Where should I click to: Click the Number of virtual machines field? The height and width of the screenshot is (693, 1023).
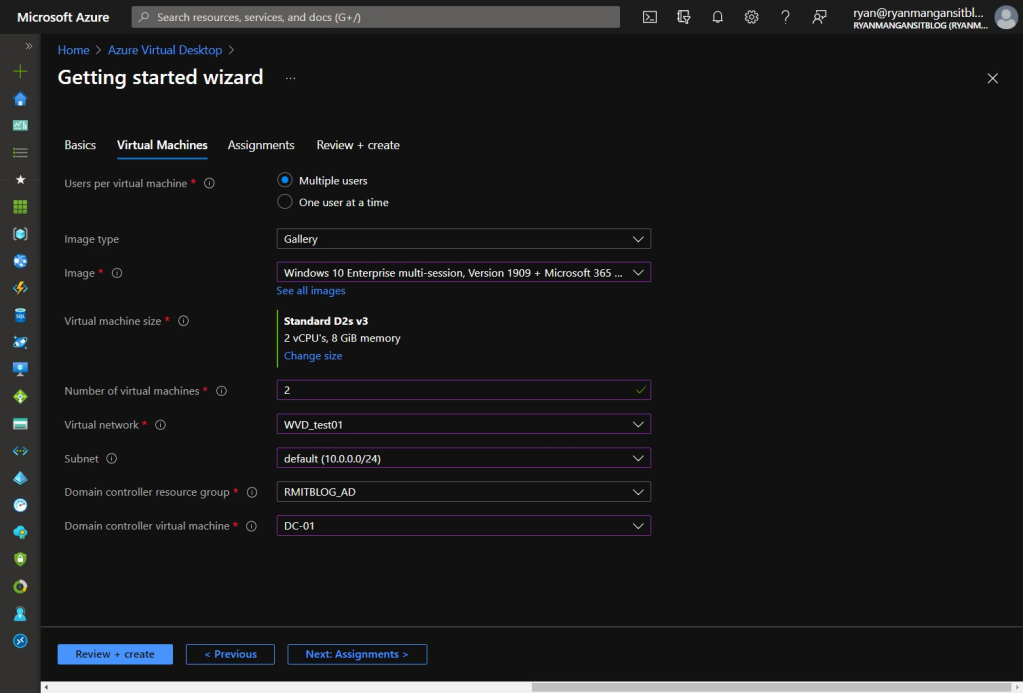(x=463, y=390)
